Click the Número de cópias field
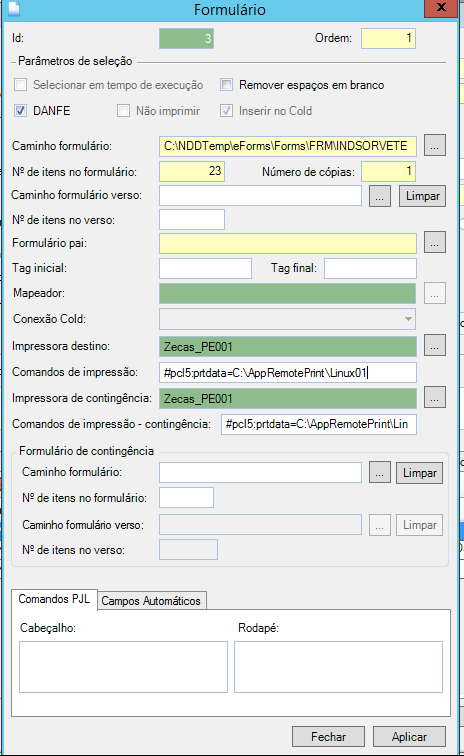The height and width of the screenshot is (756, 464). (388, 171)
